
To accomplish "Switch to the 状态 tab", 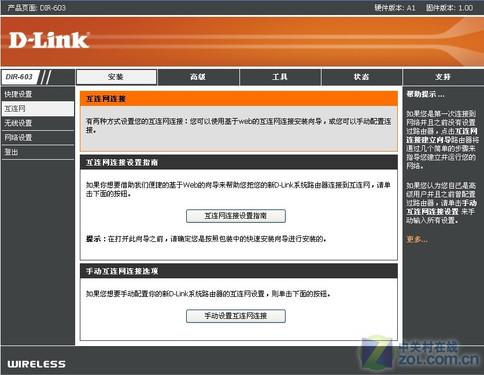I will click(362, 77).
